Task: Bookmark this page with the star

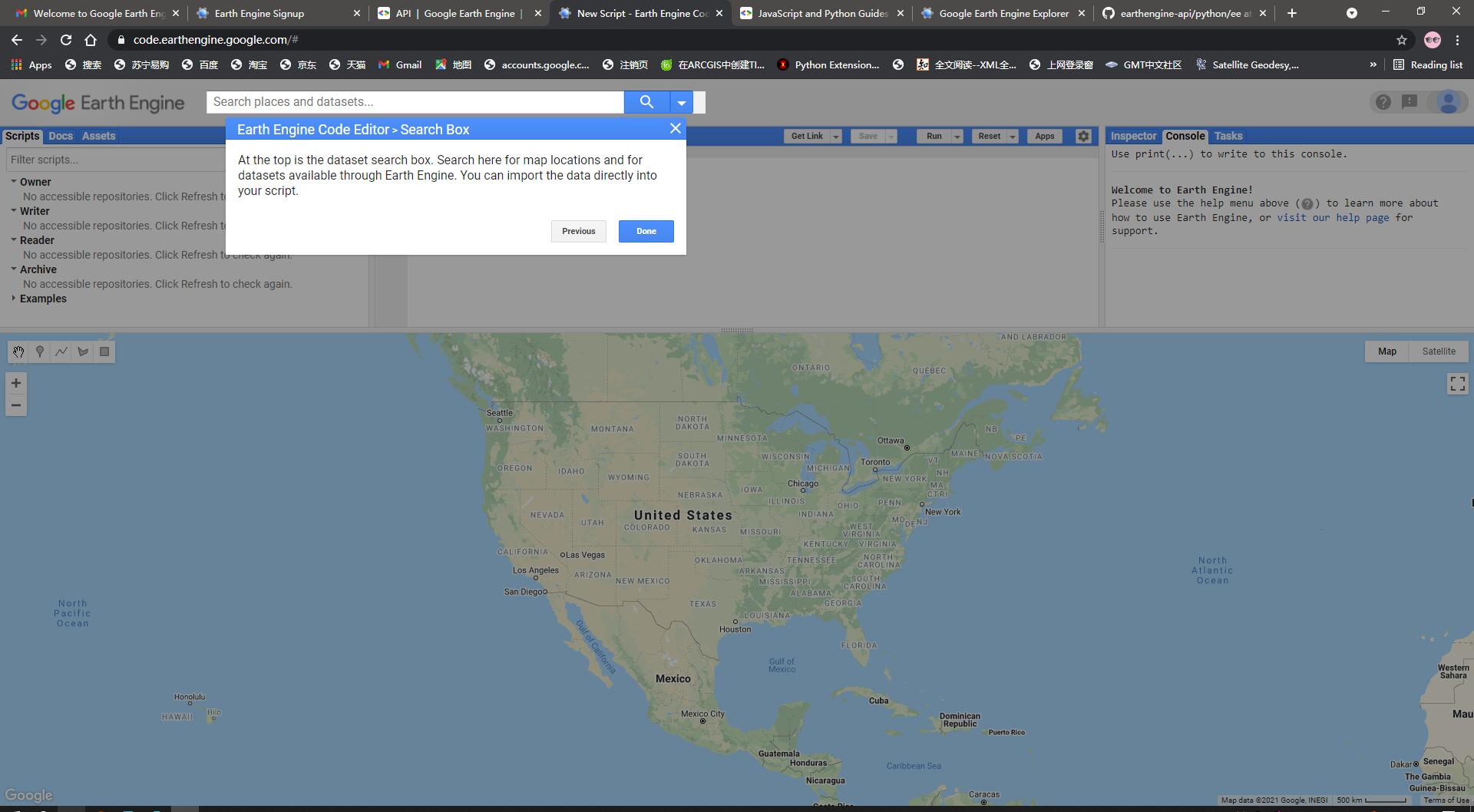Action: click(1402, 40)
